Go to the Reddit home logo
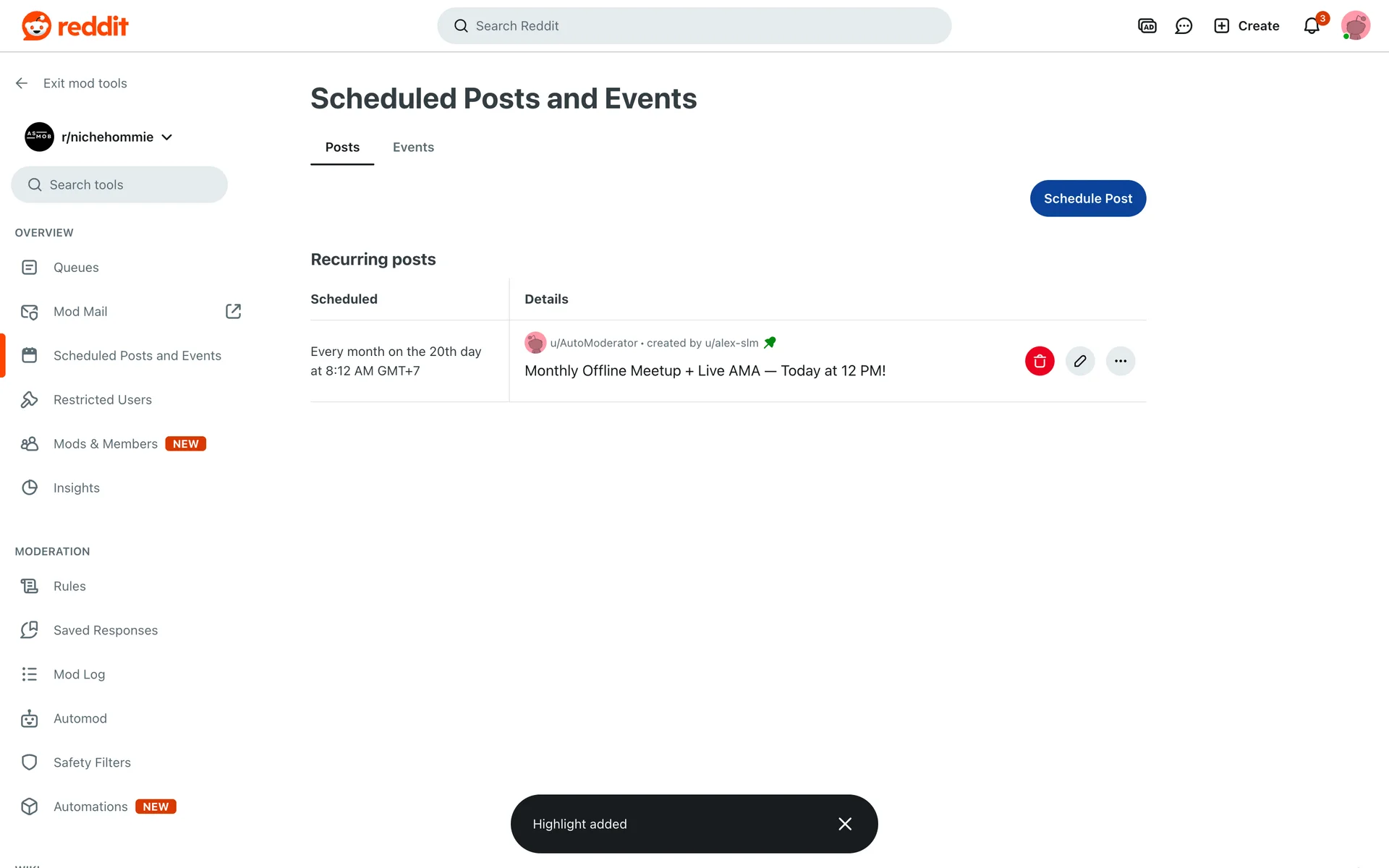Screen dimensions: 1389x868 click(75, 26)
